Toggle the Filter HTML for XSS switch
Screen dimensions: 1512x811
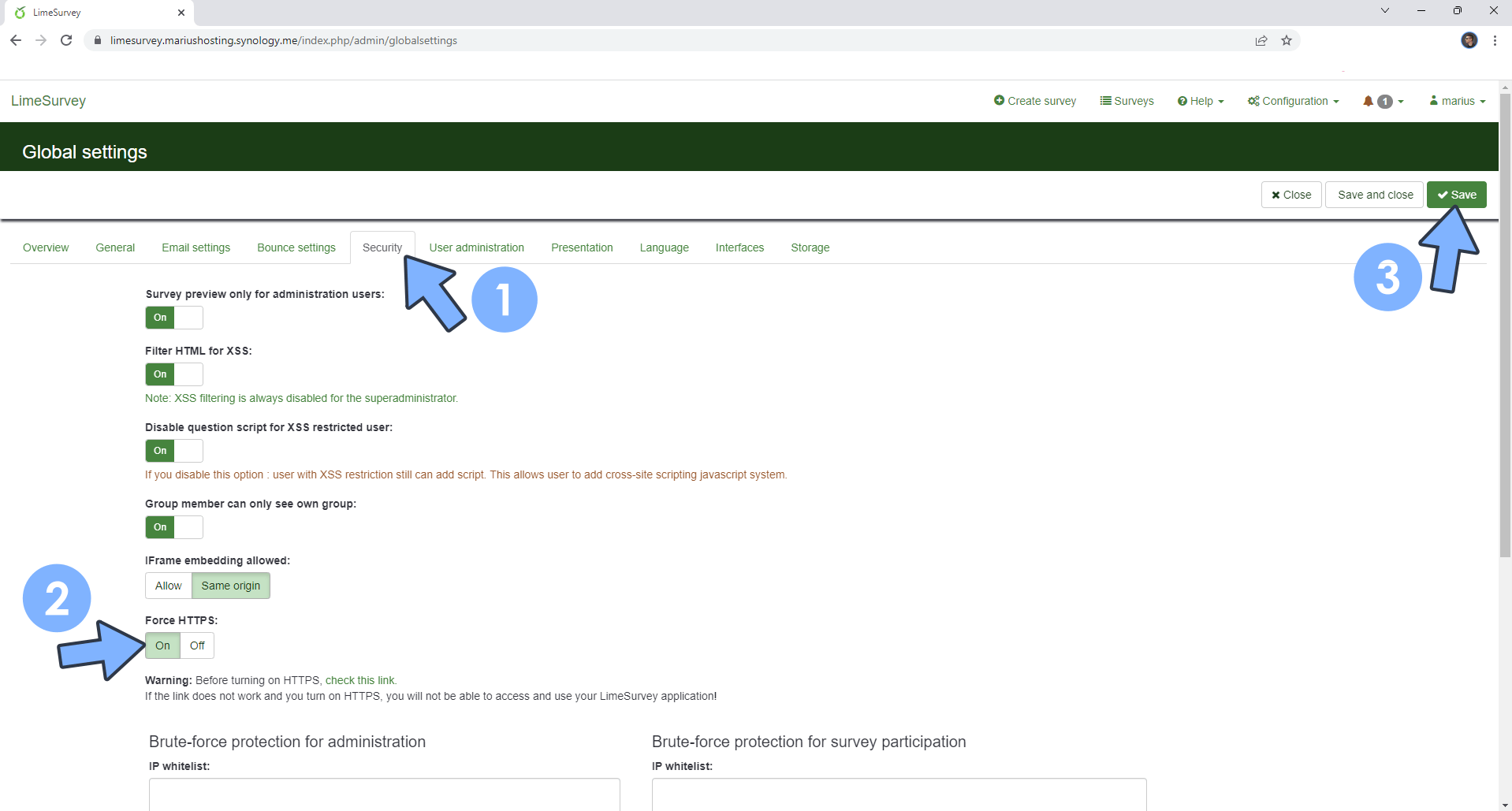174,374
